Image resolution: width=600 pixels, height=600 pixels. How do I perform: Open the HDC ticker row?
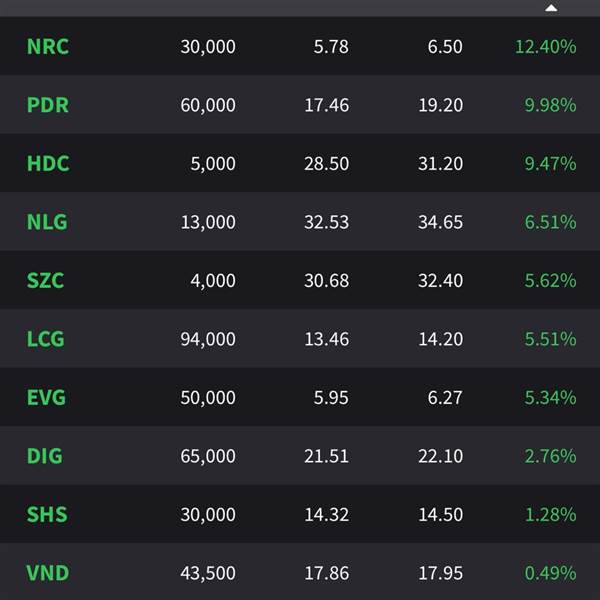click(x=300, y=163)
